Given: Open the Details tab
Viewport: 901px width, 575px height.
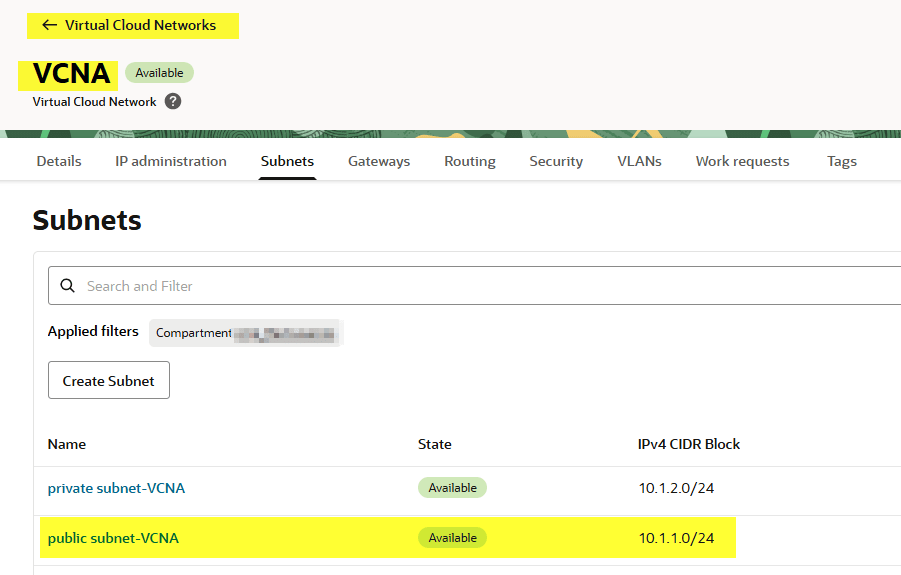Looking at the screenshot, I should pos(59,161).
